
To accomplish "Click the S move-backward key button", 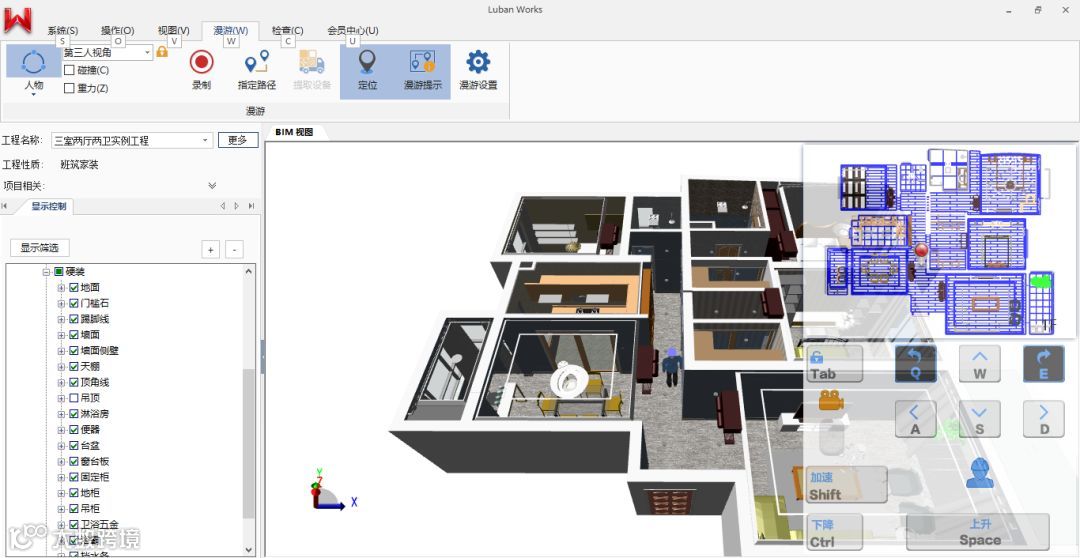I will (979, 419).
